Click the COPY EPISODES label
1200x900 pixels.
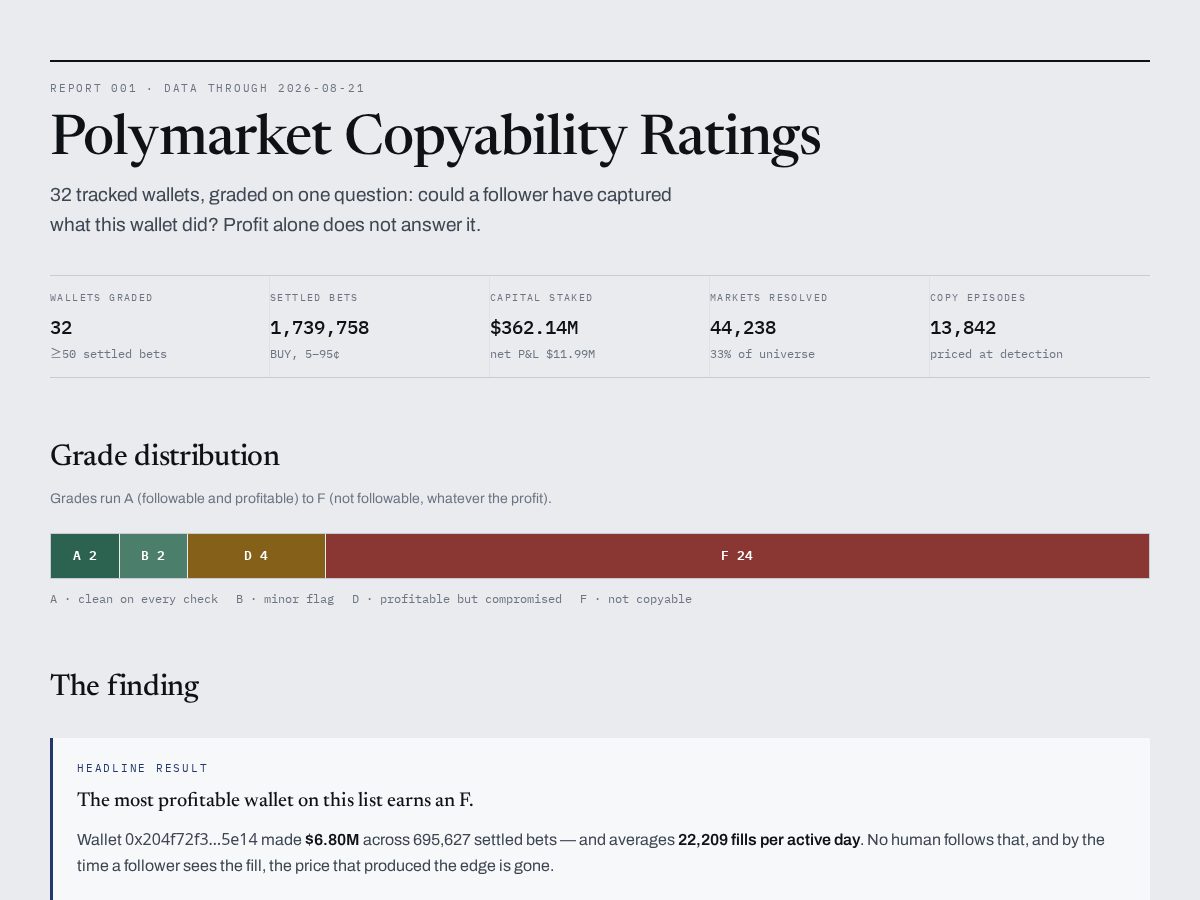coord(978,298)
